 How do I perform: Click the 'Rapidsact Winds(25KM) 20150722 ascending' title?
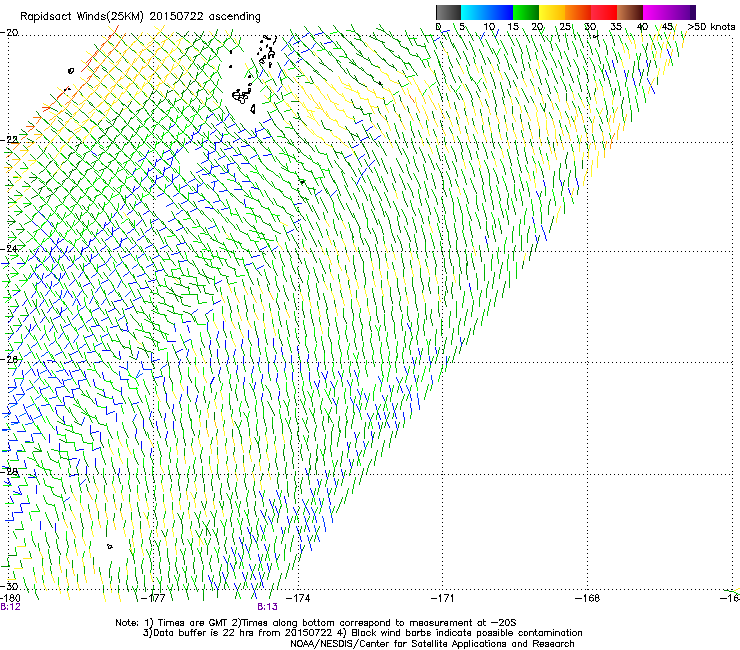click(140, 17)
